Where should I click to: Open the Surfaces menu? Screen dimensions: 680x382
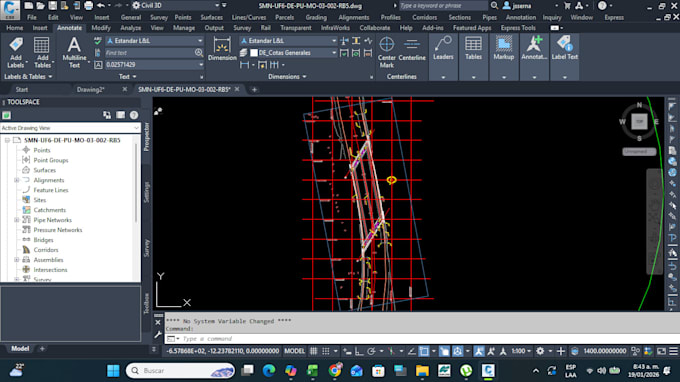(x=211, y=17)
